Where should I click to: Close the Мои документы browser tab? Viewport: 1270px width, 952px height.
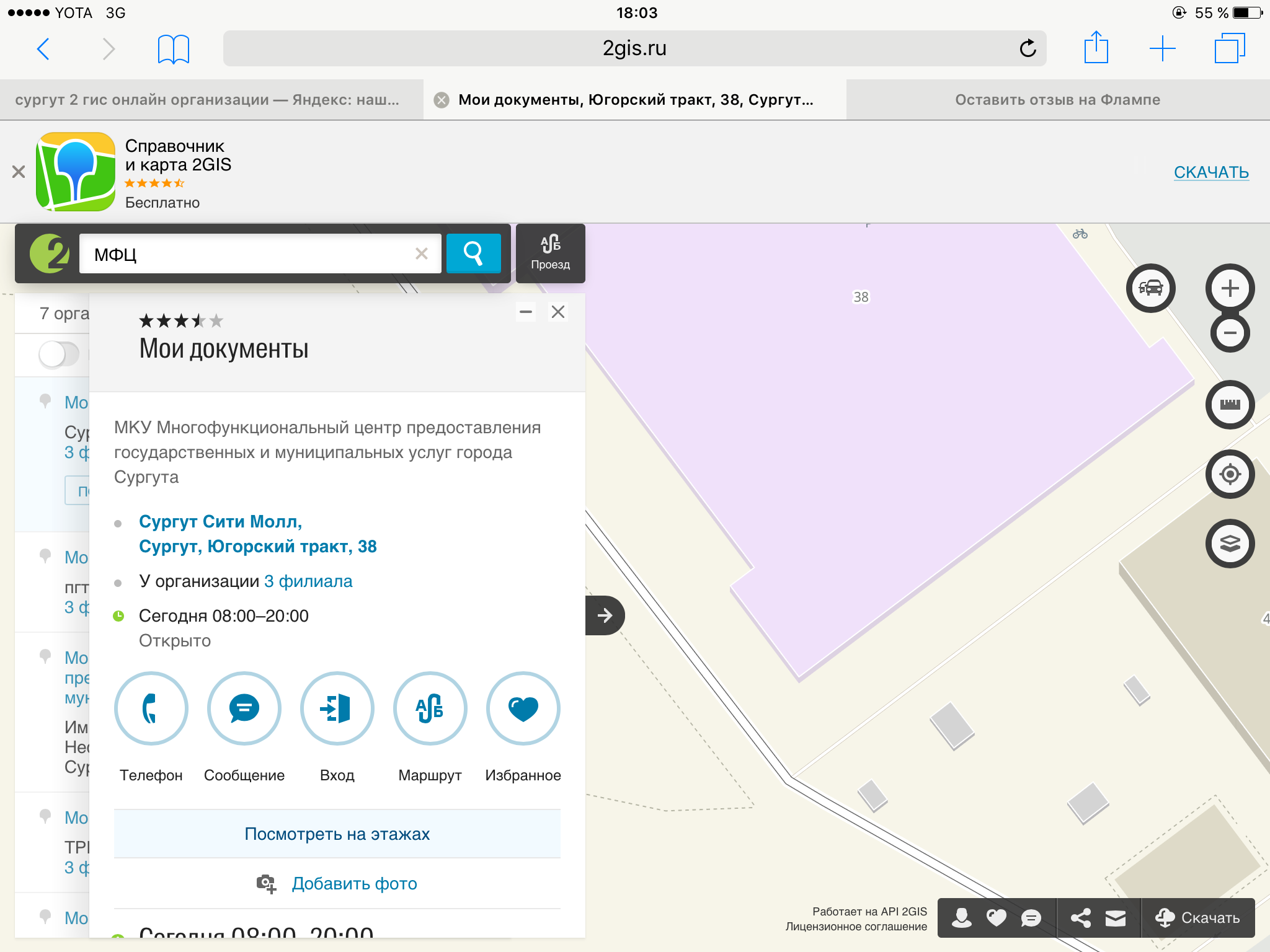pos(442,100)
